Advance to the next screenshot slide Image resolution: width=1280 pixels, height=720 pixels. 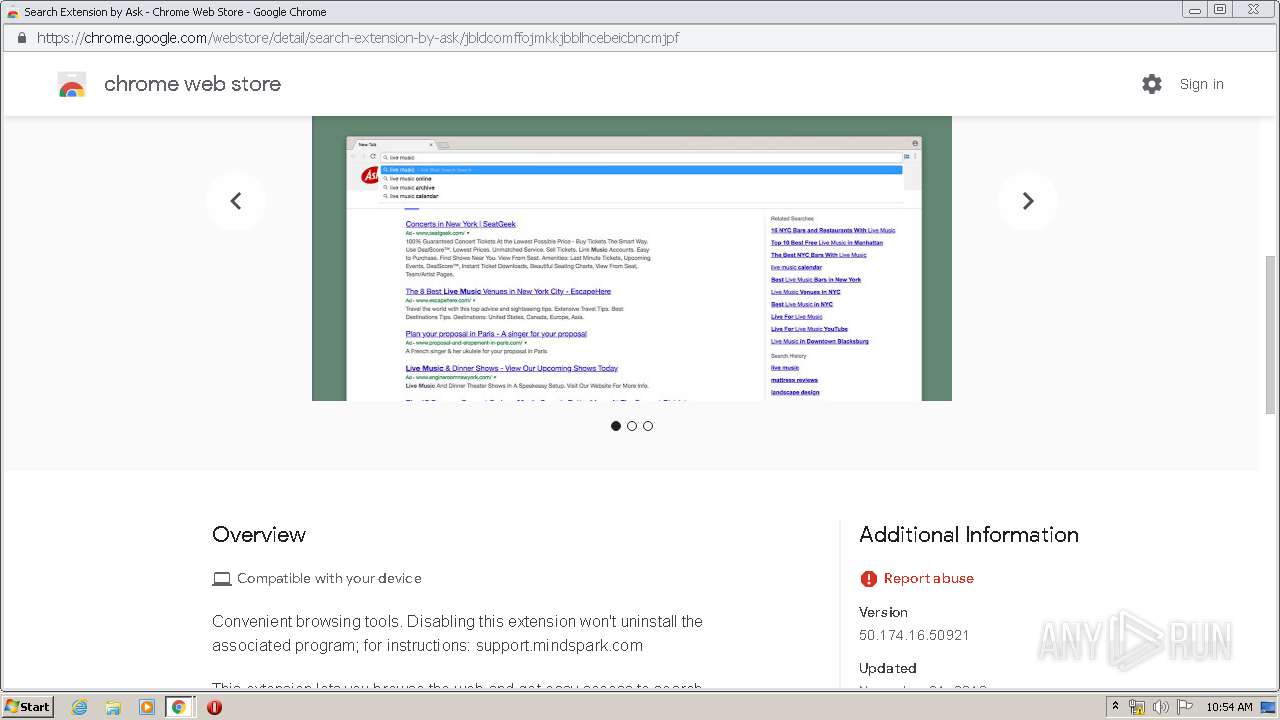(x=1027, y=201)
